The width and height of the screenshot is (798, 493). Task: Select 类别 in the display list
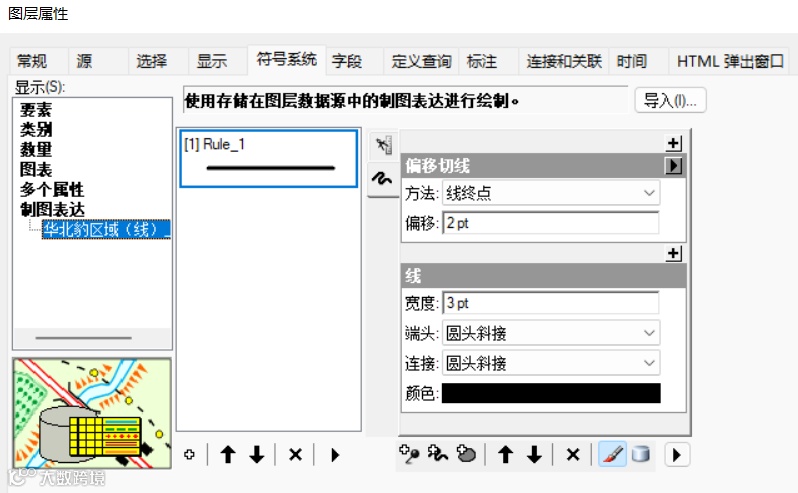coord(36,130)
